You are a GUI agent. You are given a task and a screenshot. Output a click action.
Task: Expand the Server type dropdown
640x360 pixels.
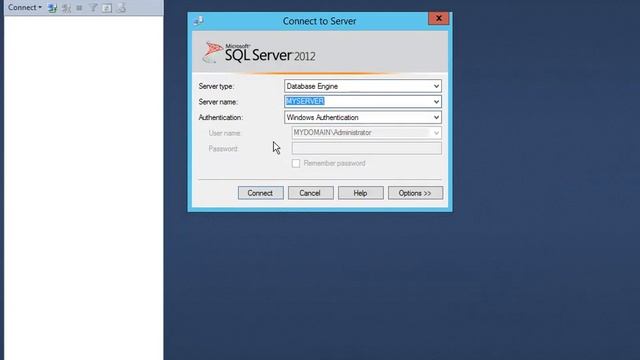(x=436, y=86)
